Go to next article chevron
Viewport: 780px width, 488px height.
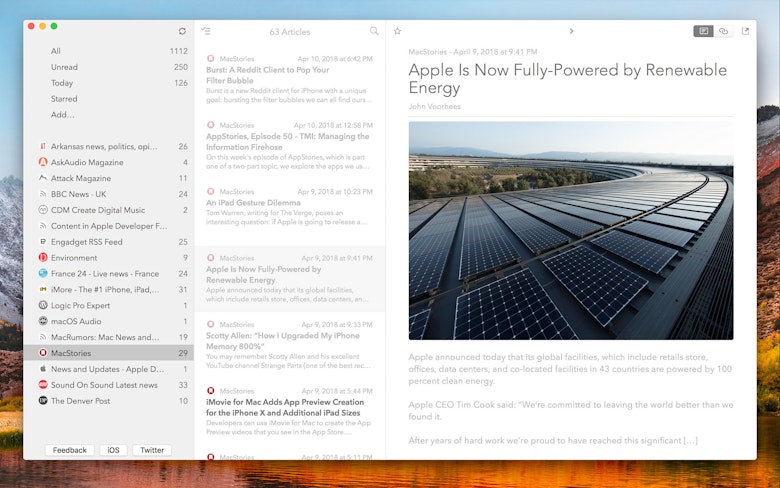[572, 31]
